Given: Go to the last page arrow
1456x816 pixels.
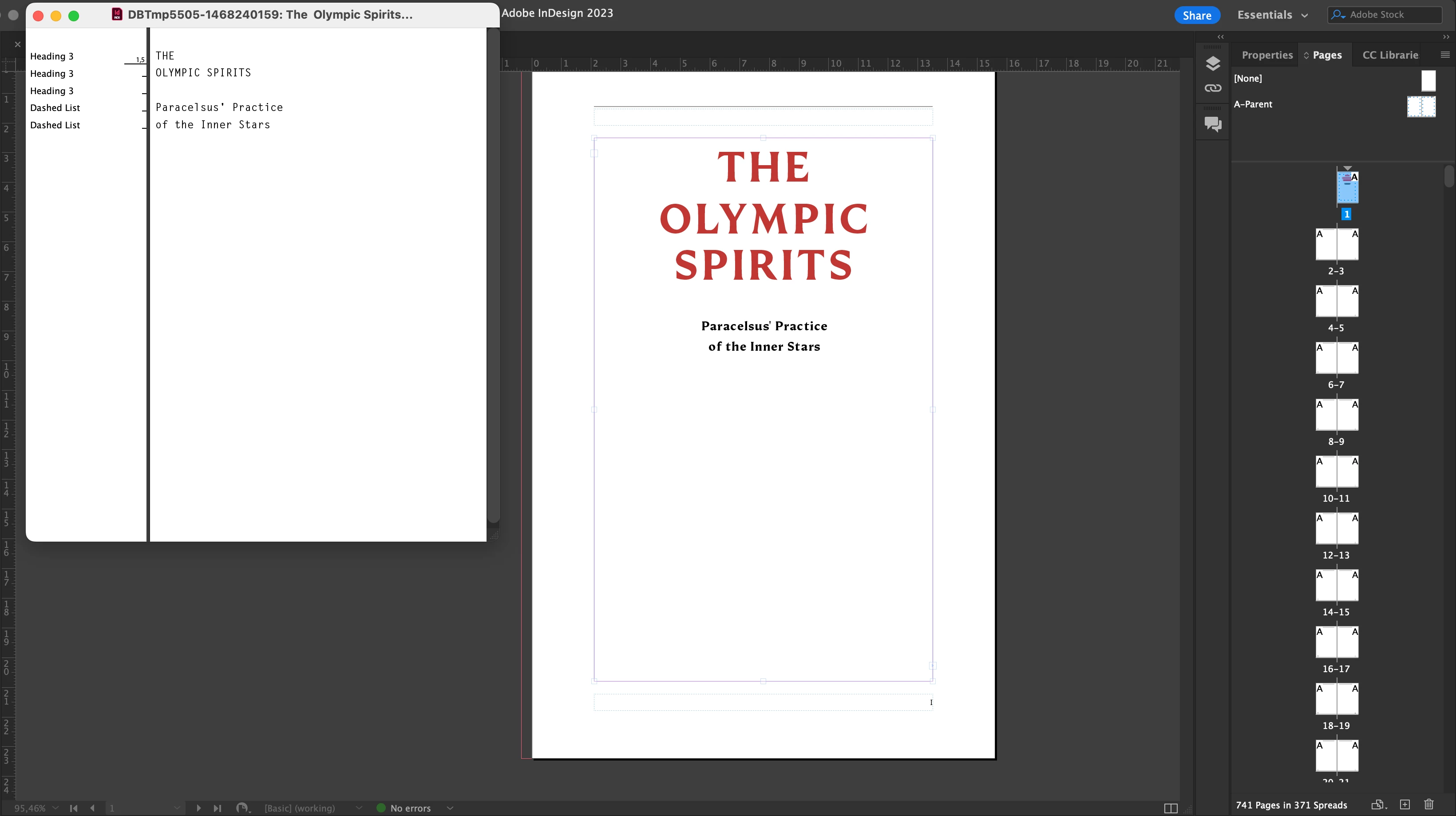Looking at the screenshot, I should tap(217, 808).
